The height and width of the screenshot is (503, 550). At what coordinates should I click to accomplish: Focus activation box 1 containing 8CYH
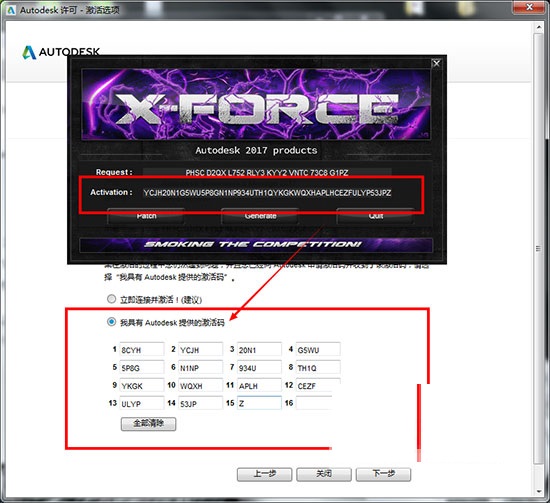click(x=142, y=349)
